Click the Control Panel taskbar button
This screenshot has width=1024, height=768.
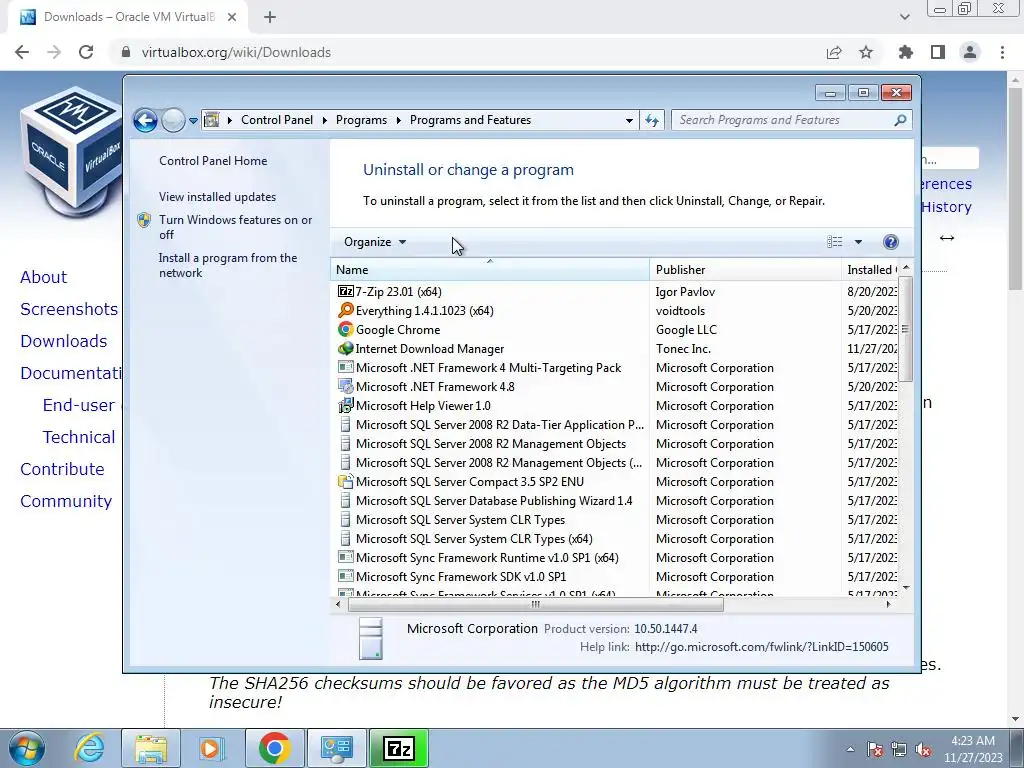click(337, 748)
